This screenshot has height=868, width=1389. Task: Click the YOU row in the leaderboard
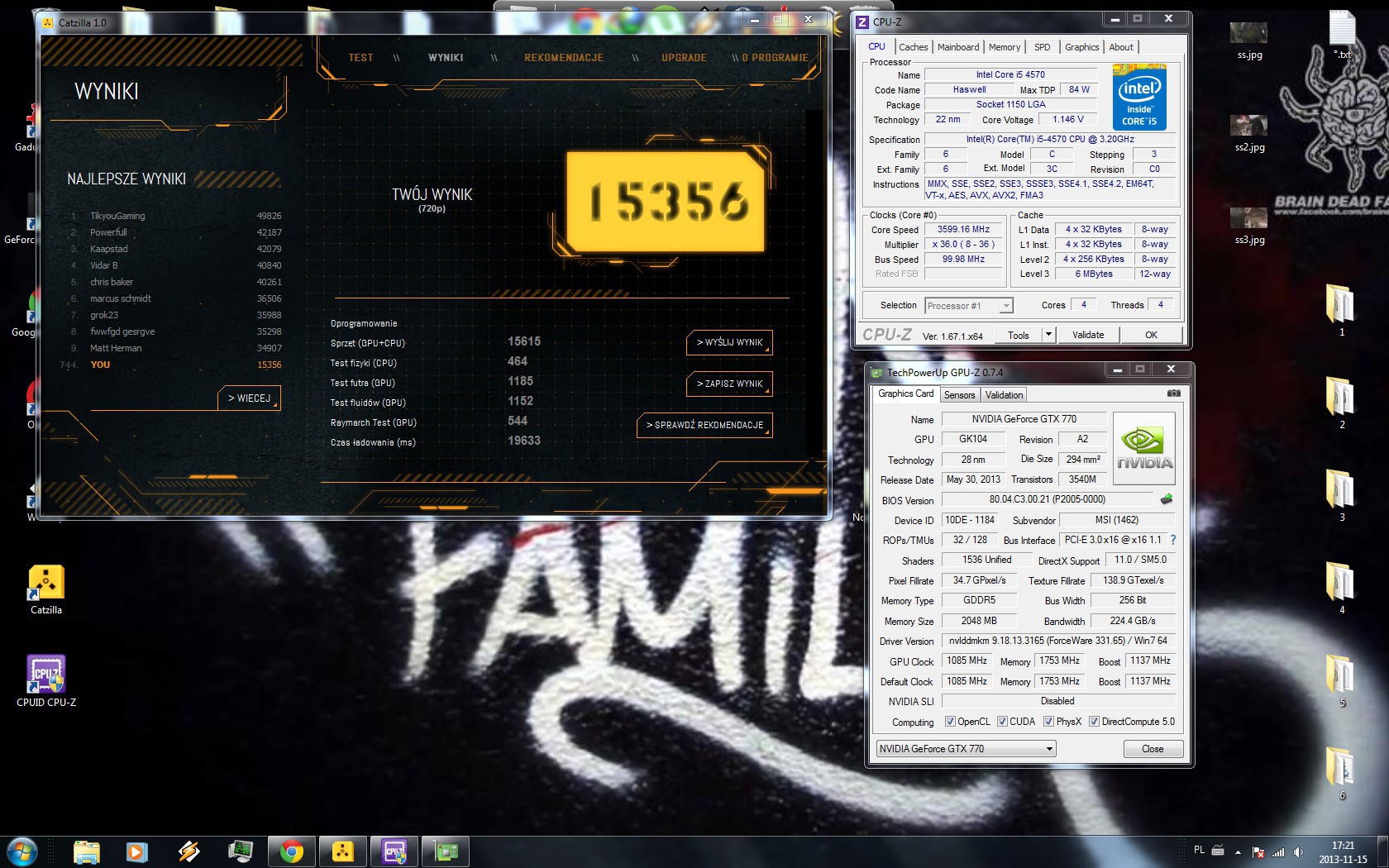point(172,365)
